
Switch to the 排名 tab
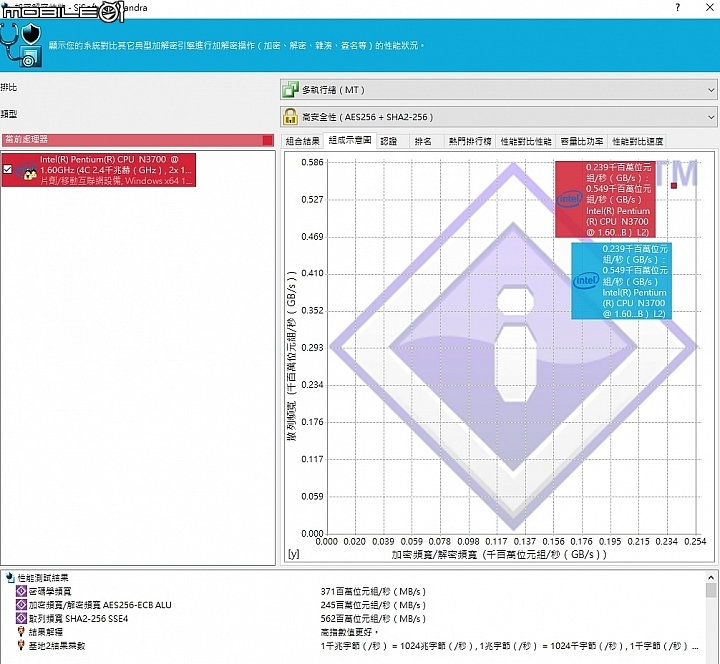point(423,141)
